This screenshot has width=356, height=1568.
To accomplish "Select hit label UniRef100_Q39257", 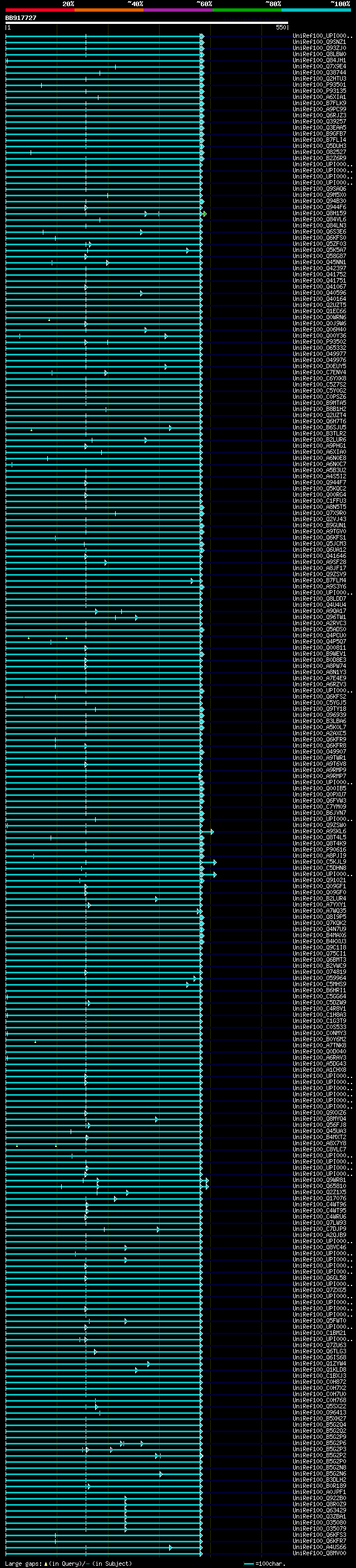I will [319, 122].
